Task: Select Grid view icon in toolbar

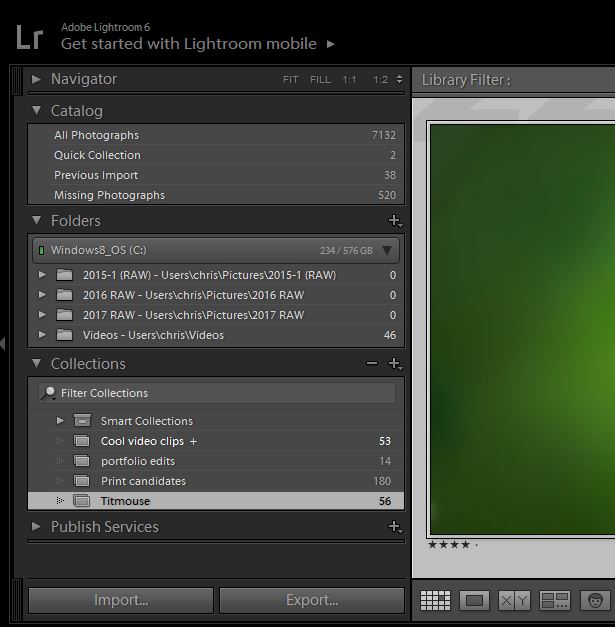Action: [435, 600]
